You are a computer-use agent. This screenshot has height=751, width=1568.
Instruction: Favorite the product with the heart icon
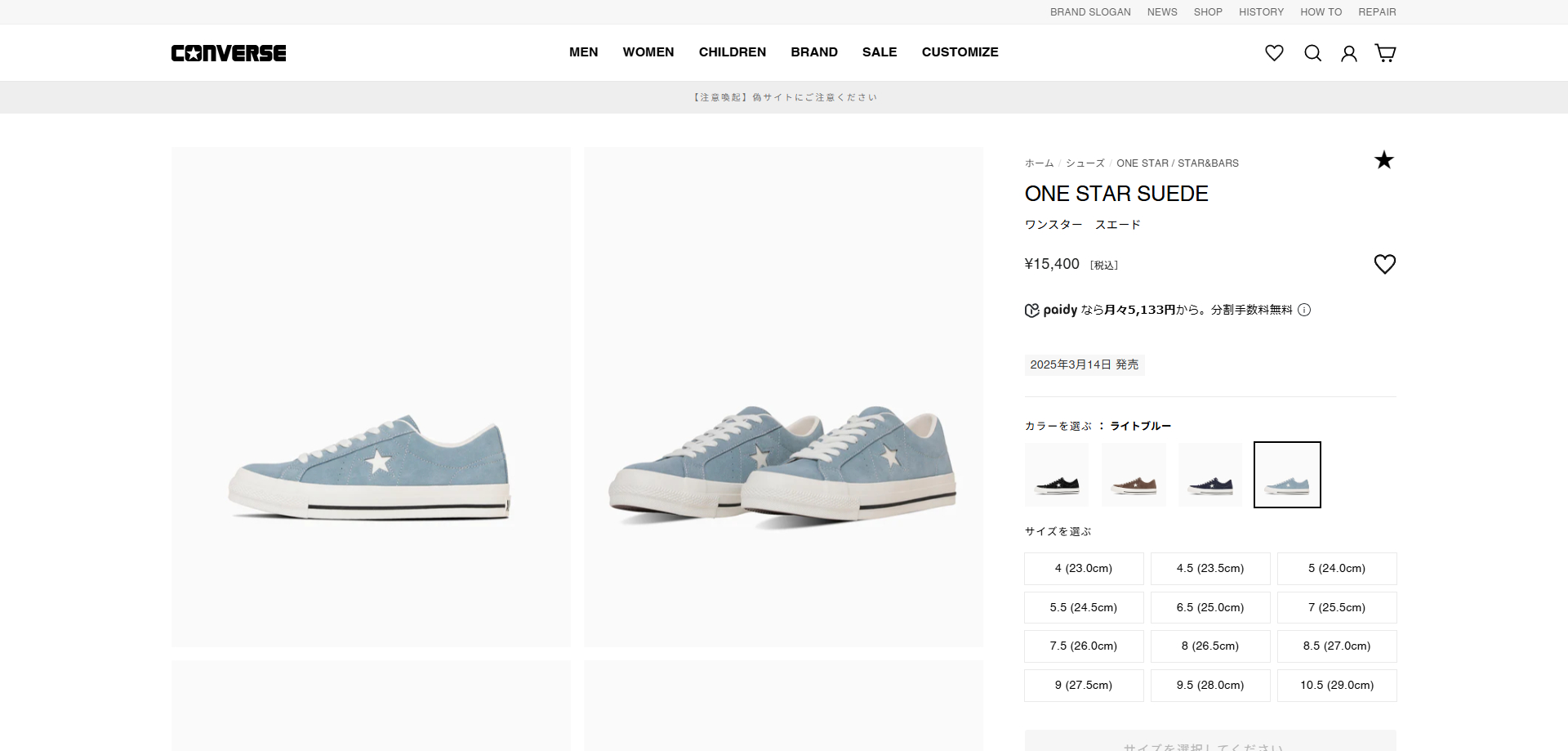tap(1384, 263)
